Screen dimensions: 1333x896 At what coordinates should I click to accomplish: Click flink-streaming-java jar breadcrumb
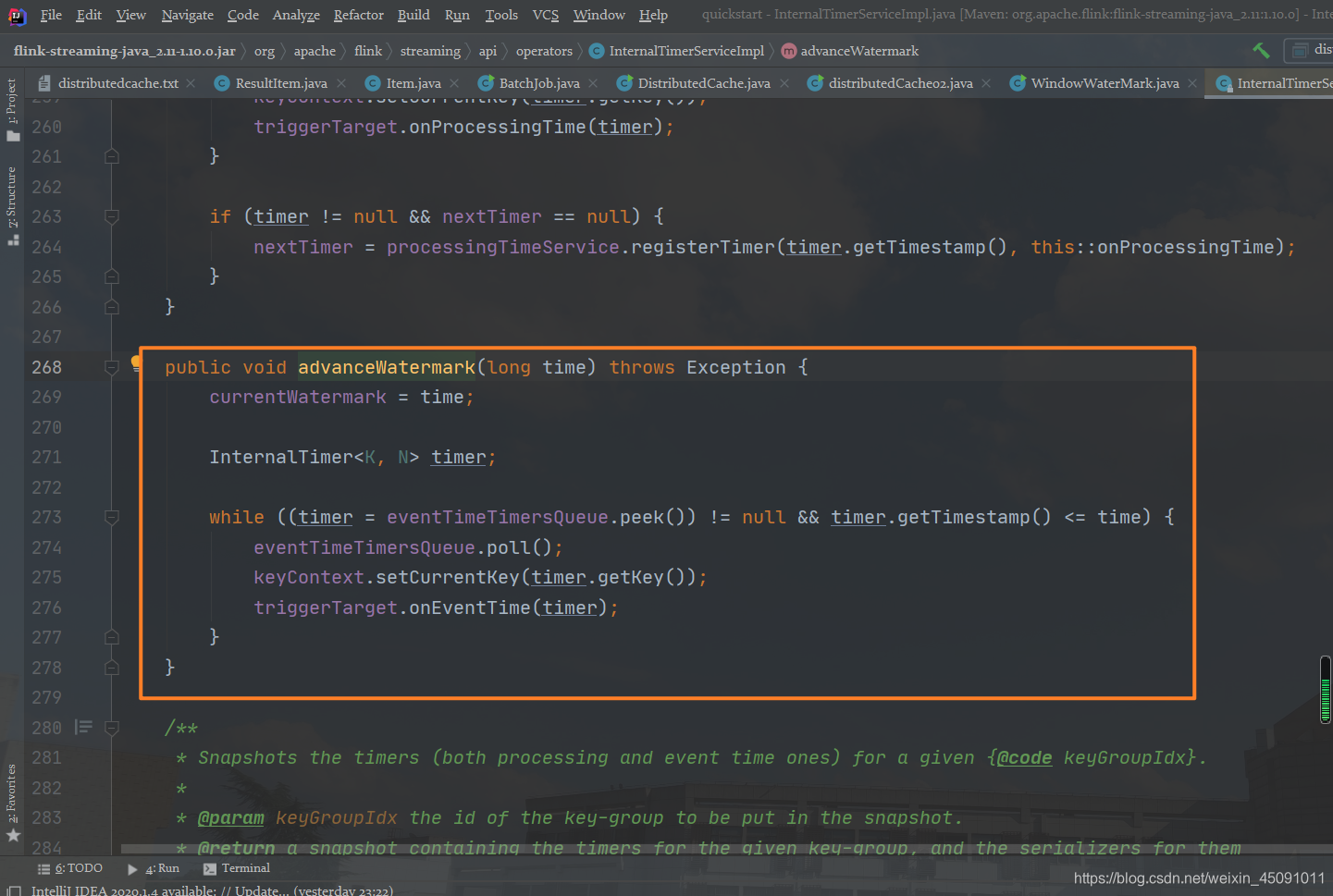point(124,51)
